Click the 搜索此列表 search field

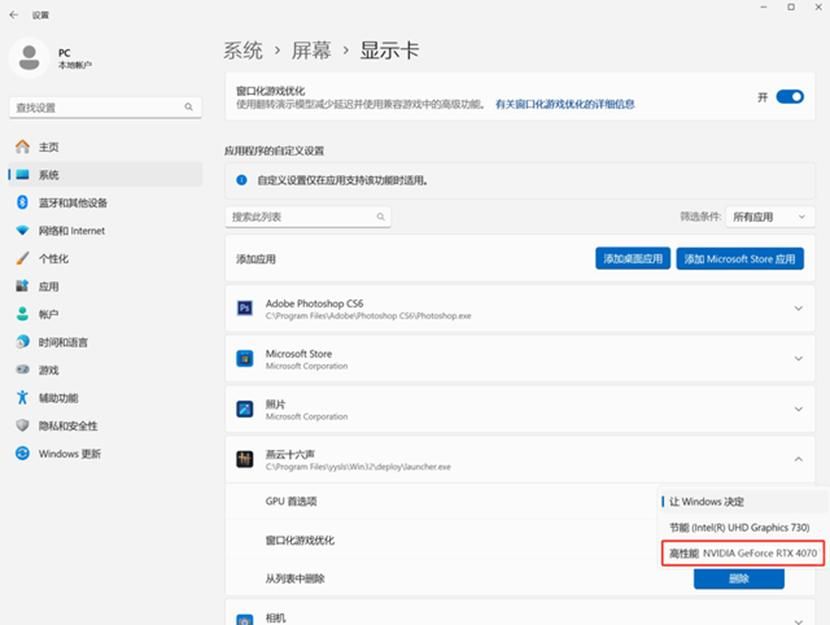click(x=308, y=216)
